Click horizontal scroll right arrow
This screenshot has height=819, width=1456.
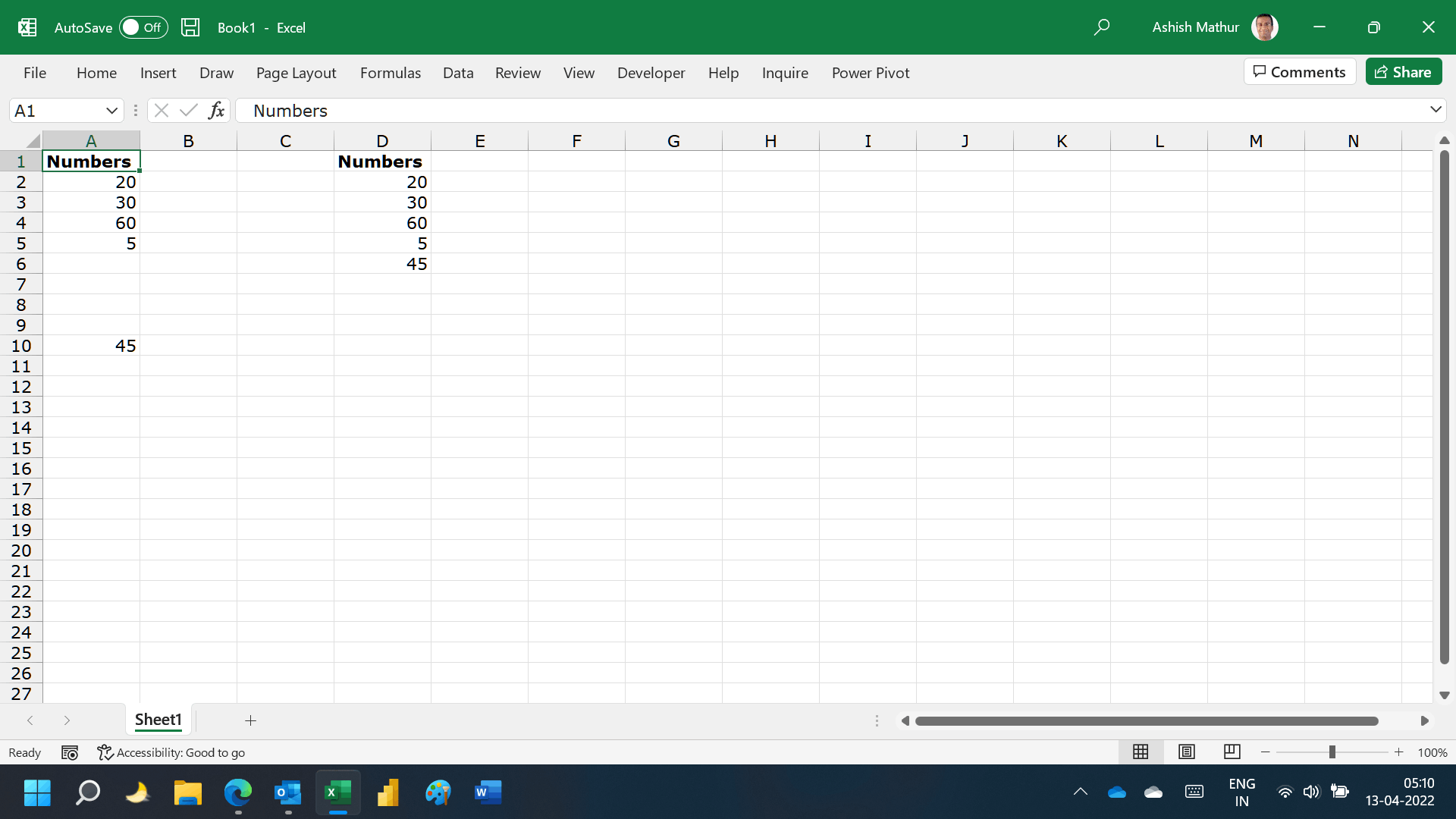tap(1424, 721)
